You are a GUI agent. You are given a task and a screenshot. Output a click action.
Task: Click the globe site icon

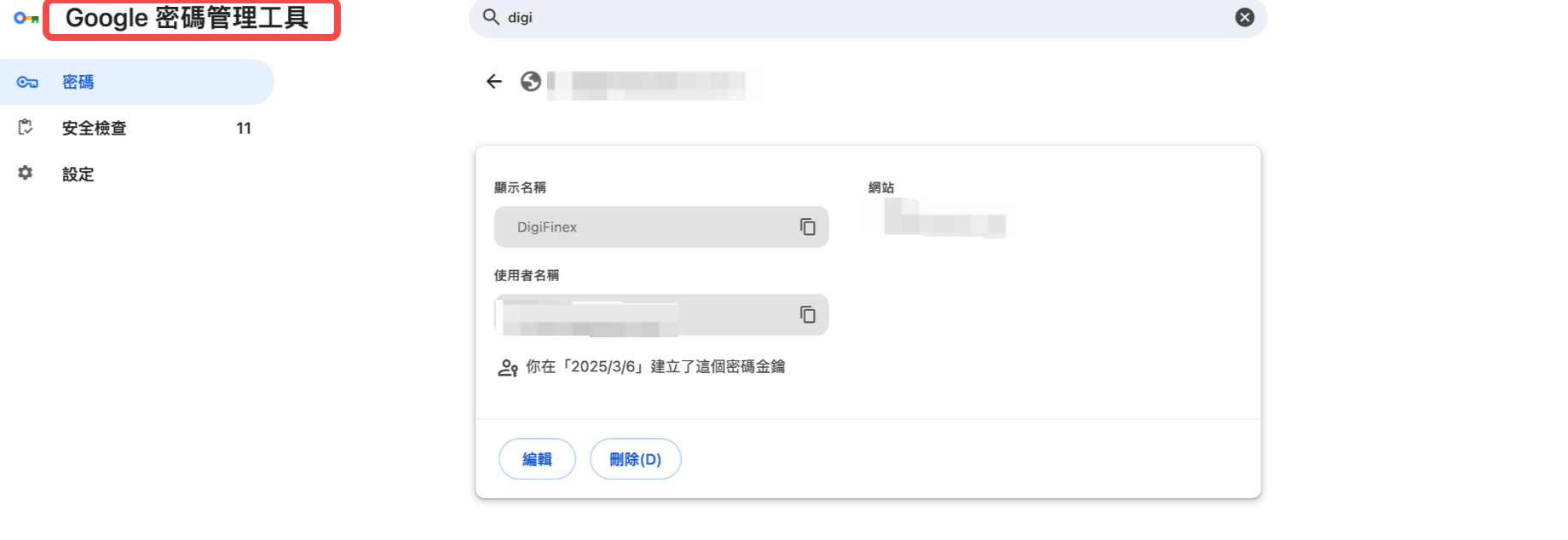click(531, 81)
